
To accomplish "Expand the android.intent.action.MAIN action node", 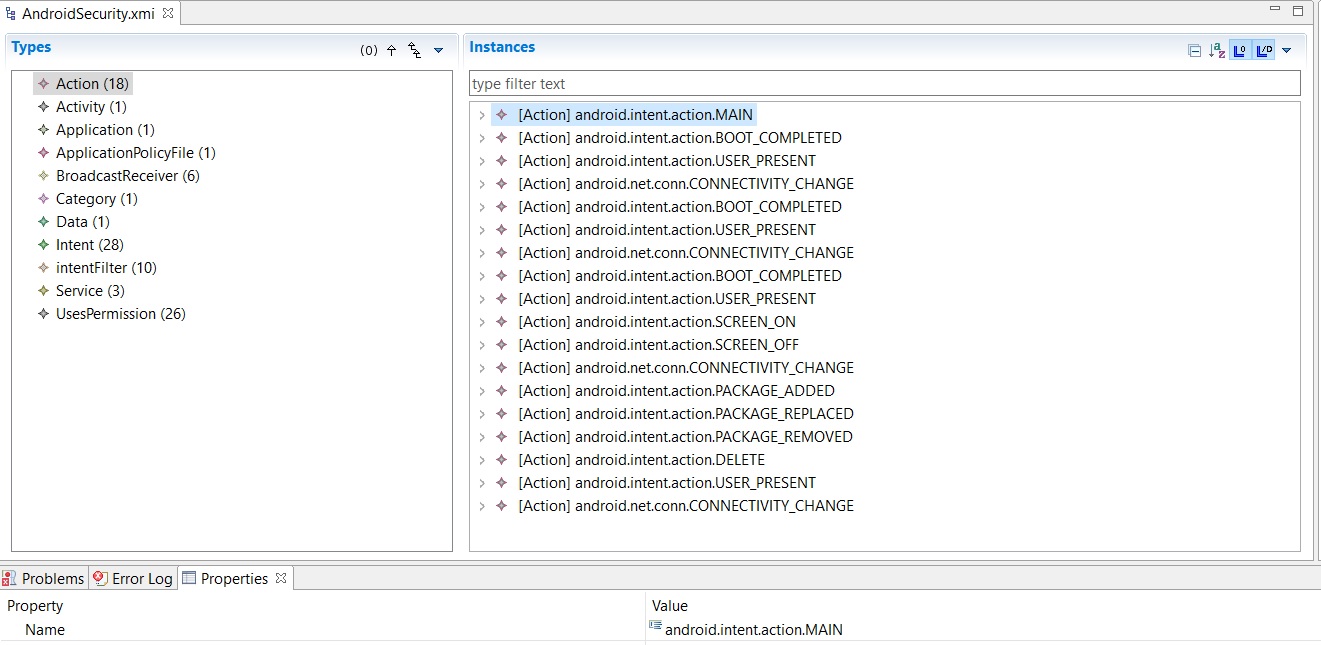I will pos(482,115).
